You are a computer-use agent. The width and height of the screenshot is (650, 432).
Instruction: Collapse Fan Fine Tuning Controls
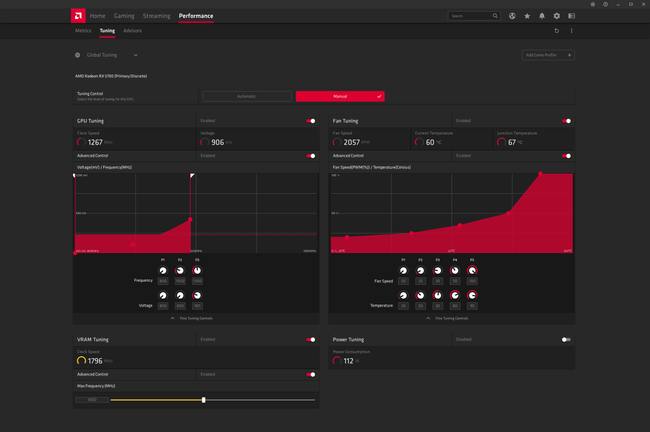click(x=447, y=318)
